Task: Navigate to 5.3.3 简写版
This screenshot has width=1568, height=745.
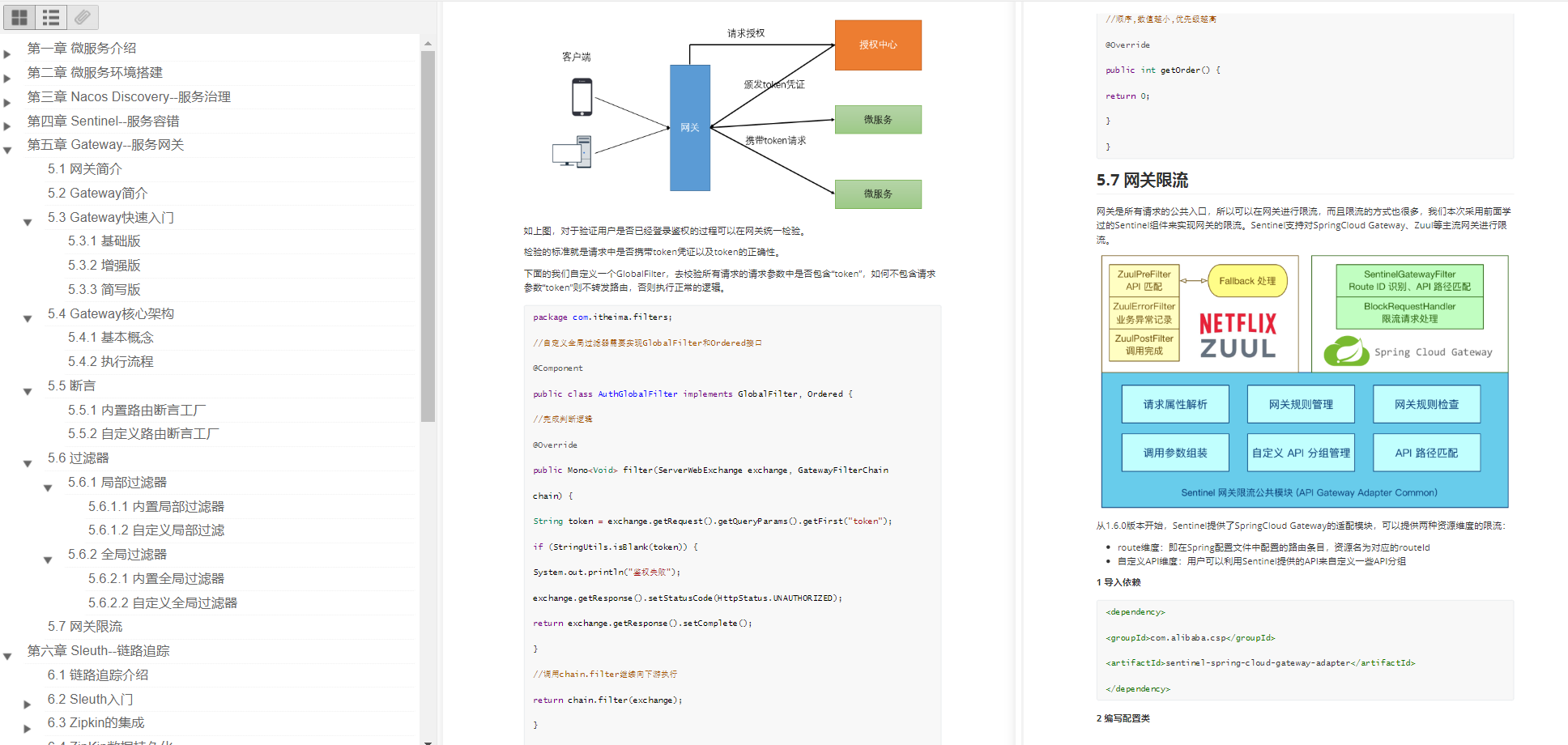Action: click(x=104, y=290)
